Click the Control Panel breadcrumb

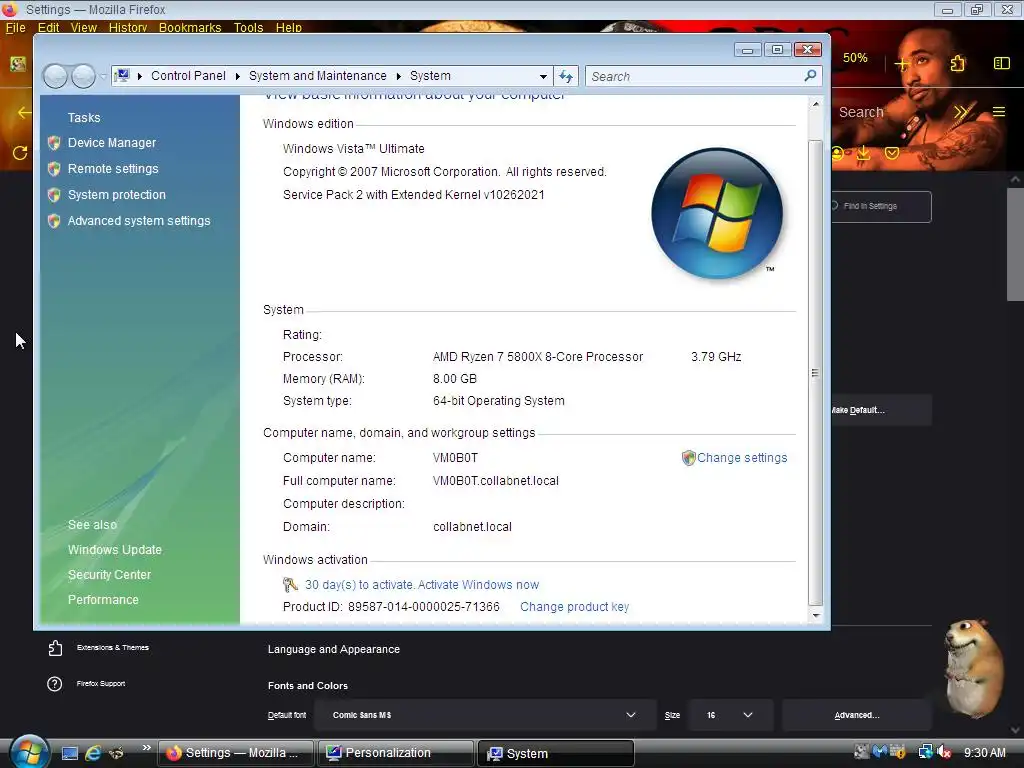[x=188, y=76]
